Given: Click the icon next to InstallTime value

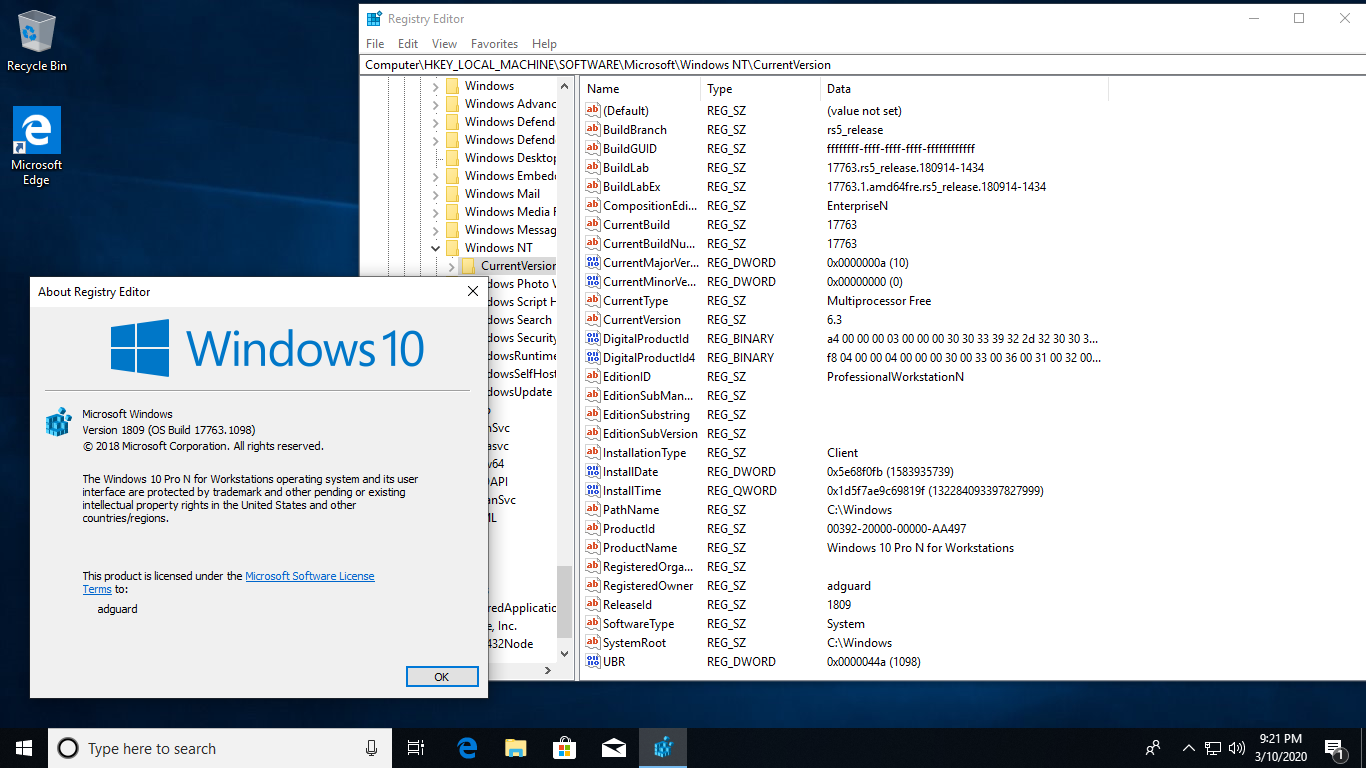Looking at the screenshot, I should click(592, 491).
